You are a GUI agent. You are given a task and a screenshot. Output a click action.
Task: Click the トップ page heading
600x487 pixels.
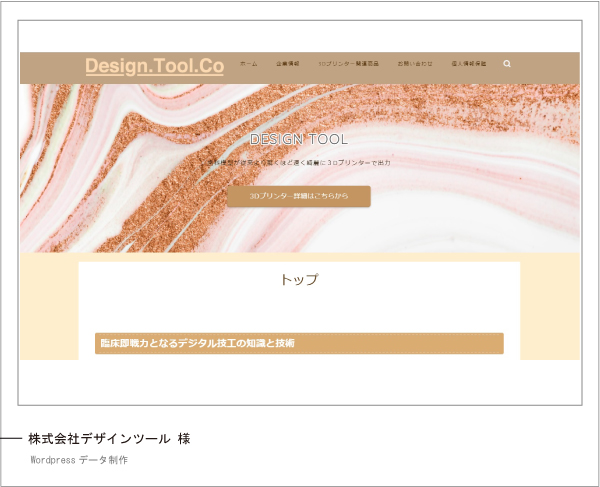tap(299, 280)
